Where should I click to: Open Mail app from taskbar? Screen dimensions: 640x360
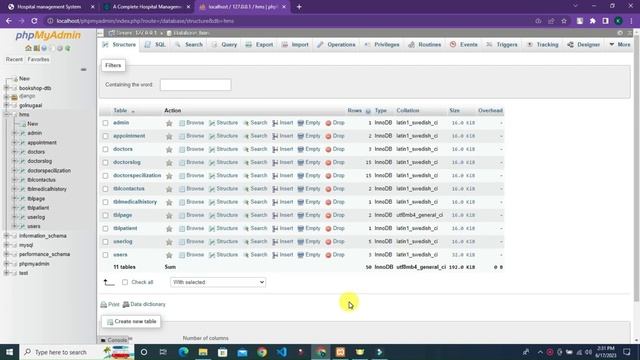click(242, 352)
